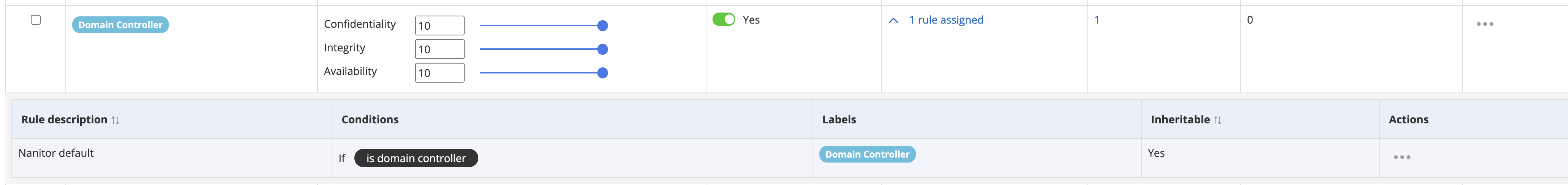
Task: Click the "is domain controller" condition chip
Action: (x=416, y=158)
